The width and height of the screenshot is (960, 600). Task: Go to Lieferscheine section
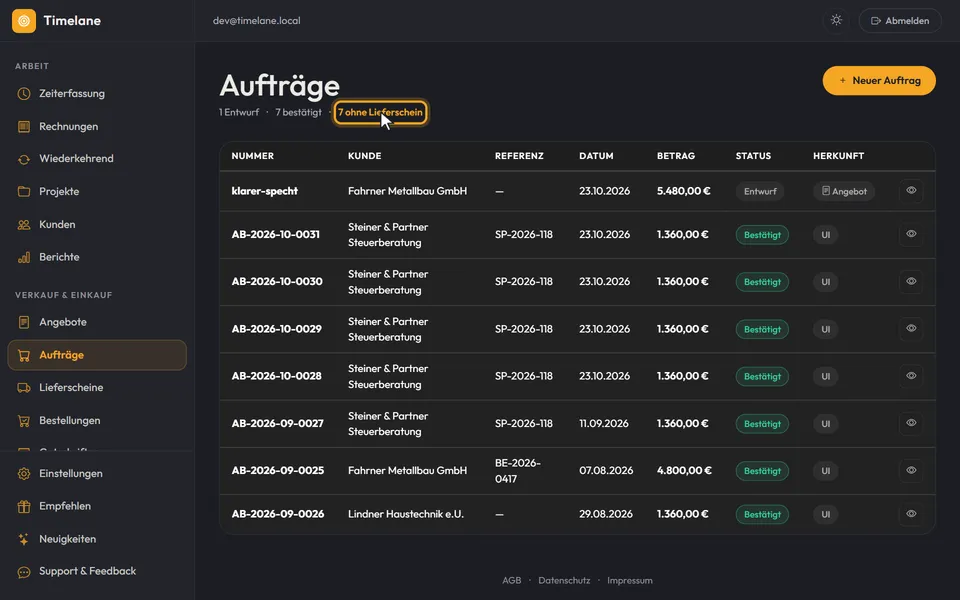tap(97, 388)
